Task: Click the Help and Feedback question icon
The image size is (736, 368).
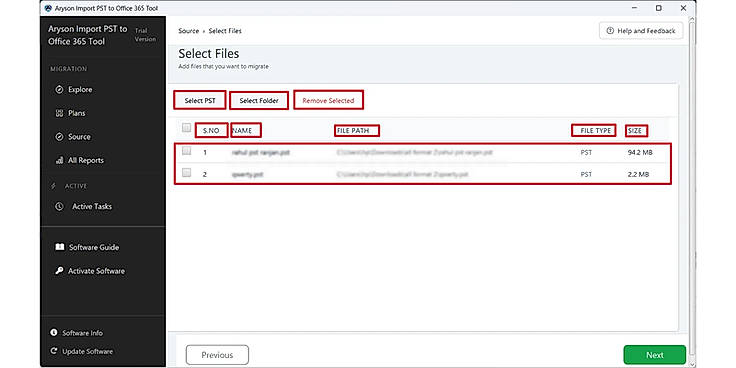Action: [x=610, y=31]
